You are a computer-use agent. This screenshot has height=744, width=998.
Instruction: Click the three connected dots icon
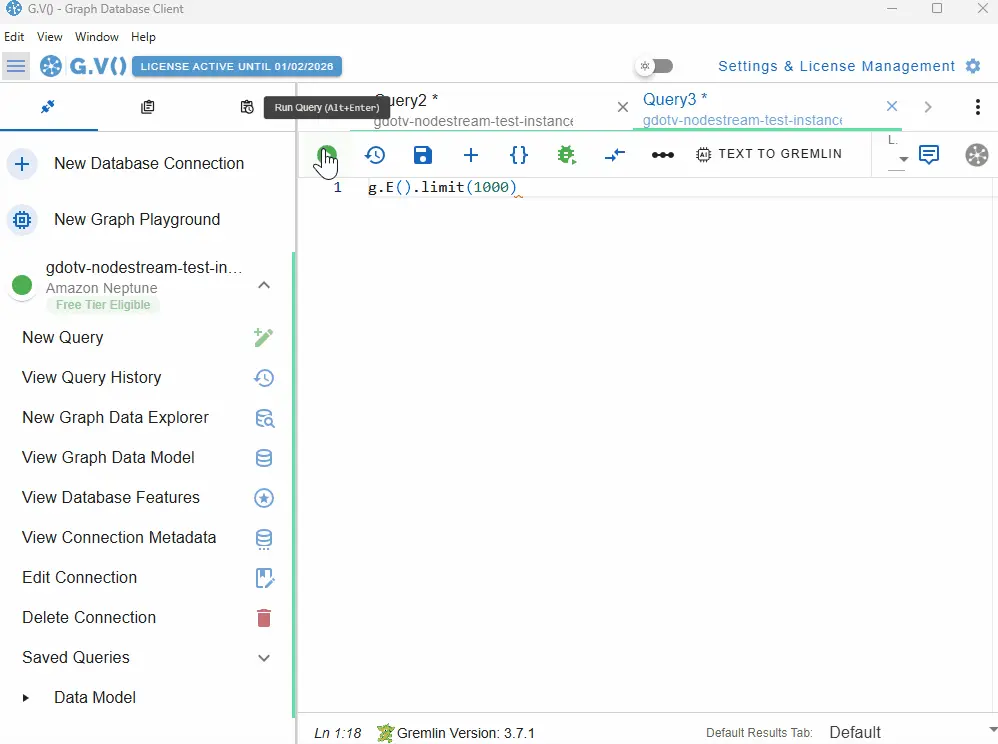[x=662, y=155]
